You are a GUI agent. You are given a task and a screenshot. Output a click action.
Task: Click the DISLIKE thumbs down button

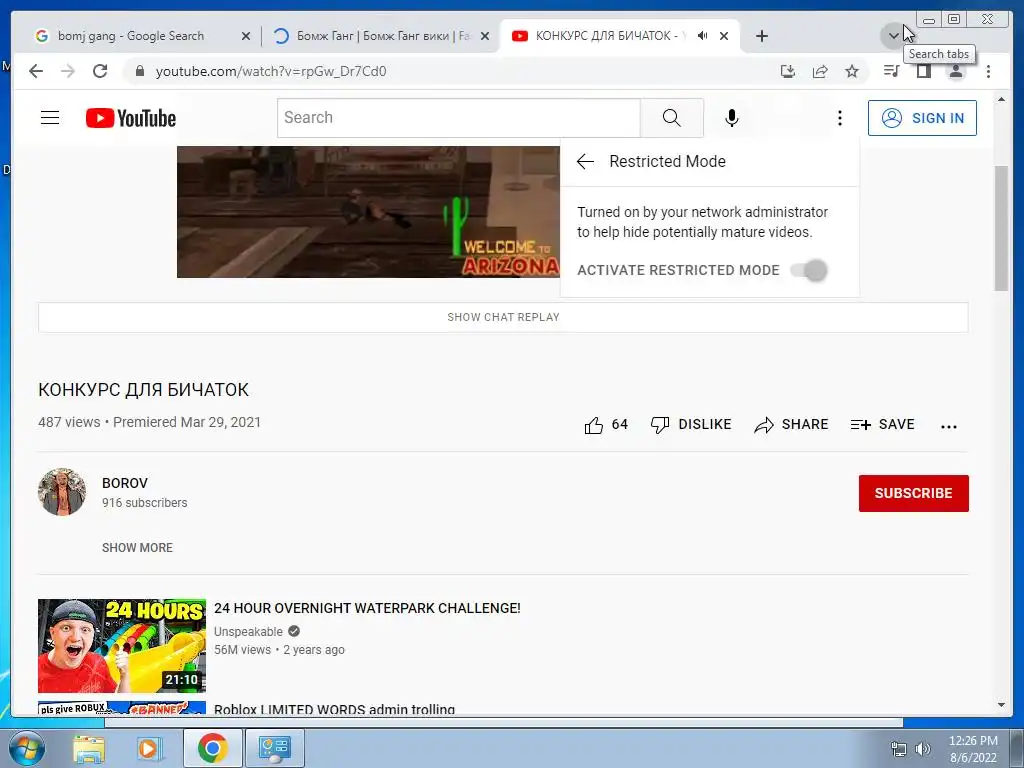pos(691,424)
